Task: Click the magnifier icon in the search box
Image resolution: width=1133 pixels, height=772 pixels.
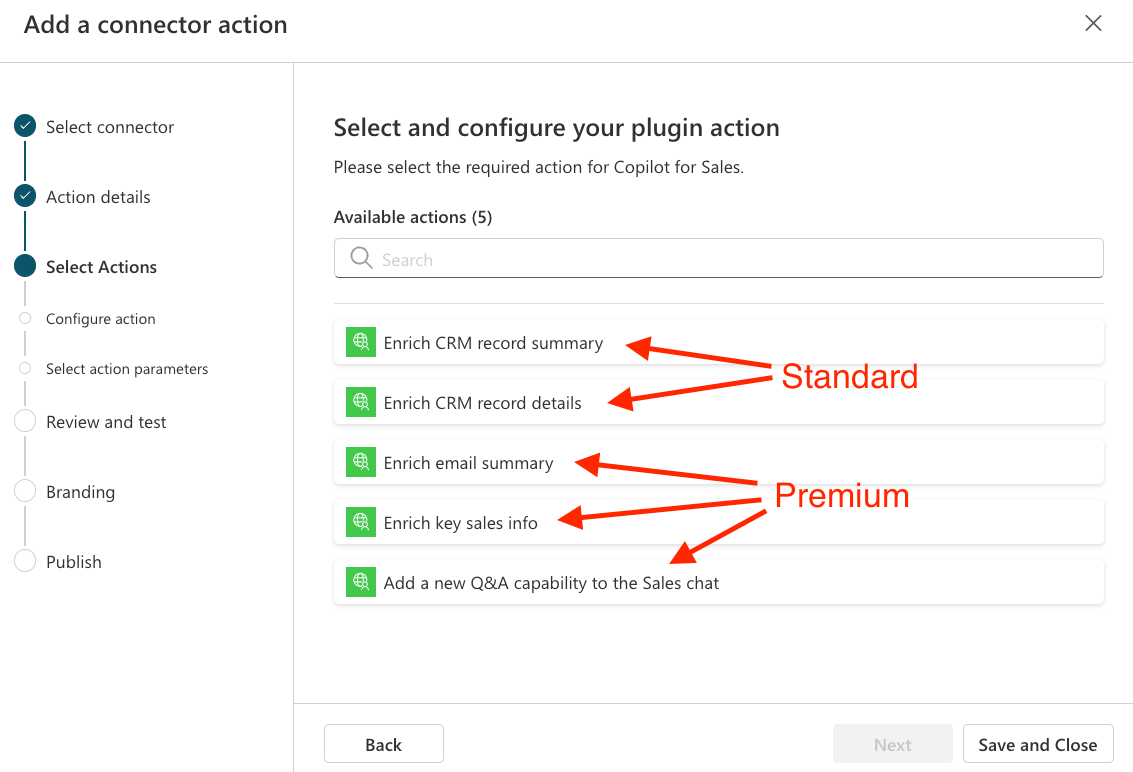Action: (361, 258)
